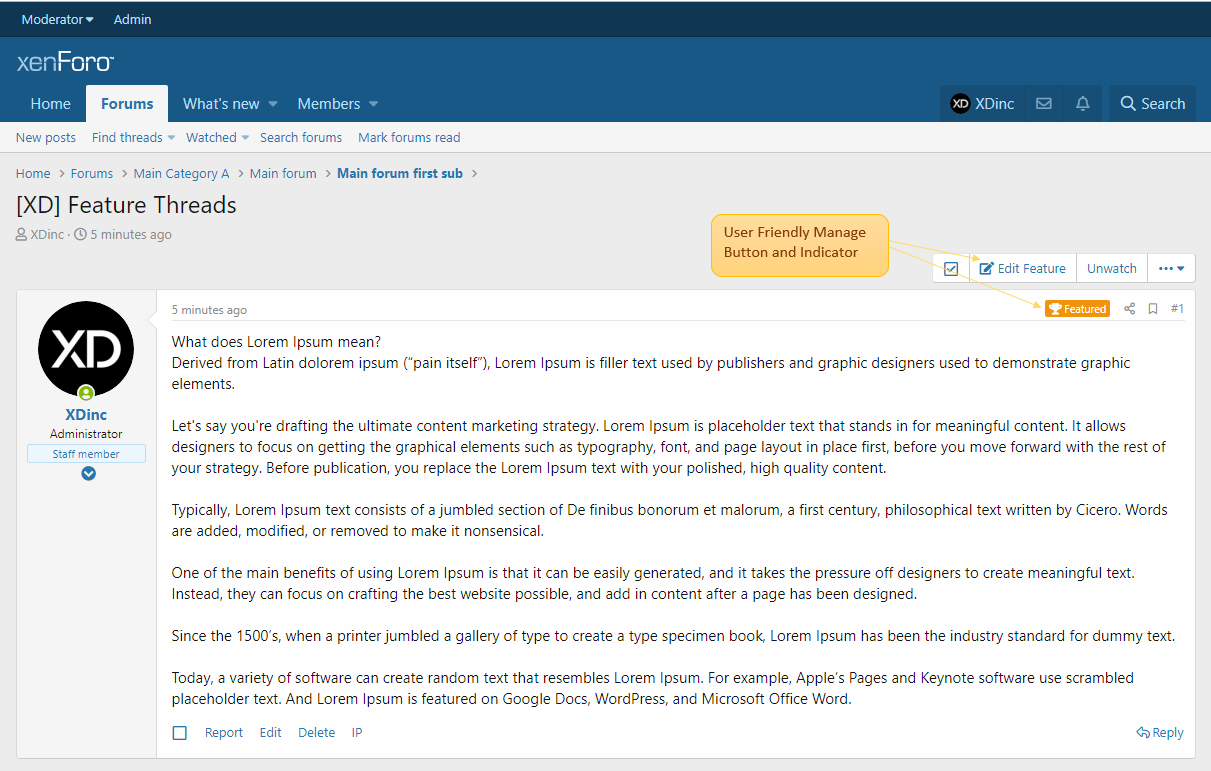The height and width of the screenshot is (771, 1211).
Task: Switch to the Home tab
Action: 50,104
